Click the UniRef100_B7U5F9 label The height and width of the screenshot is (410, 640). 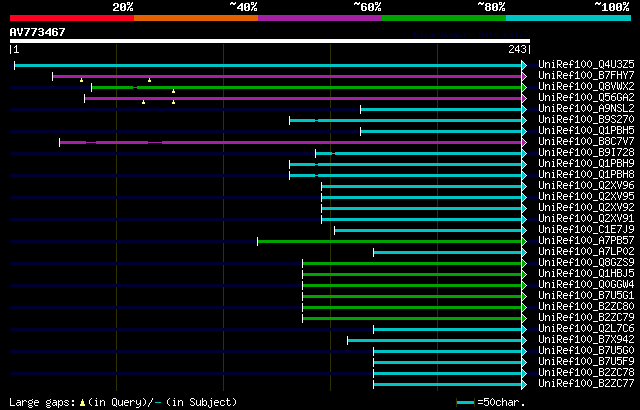[586, 362]
